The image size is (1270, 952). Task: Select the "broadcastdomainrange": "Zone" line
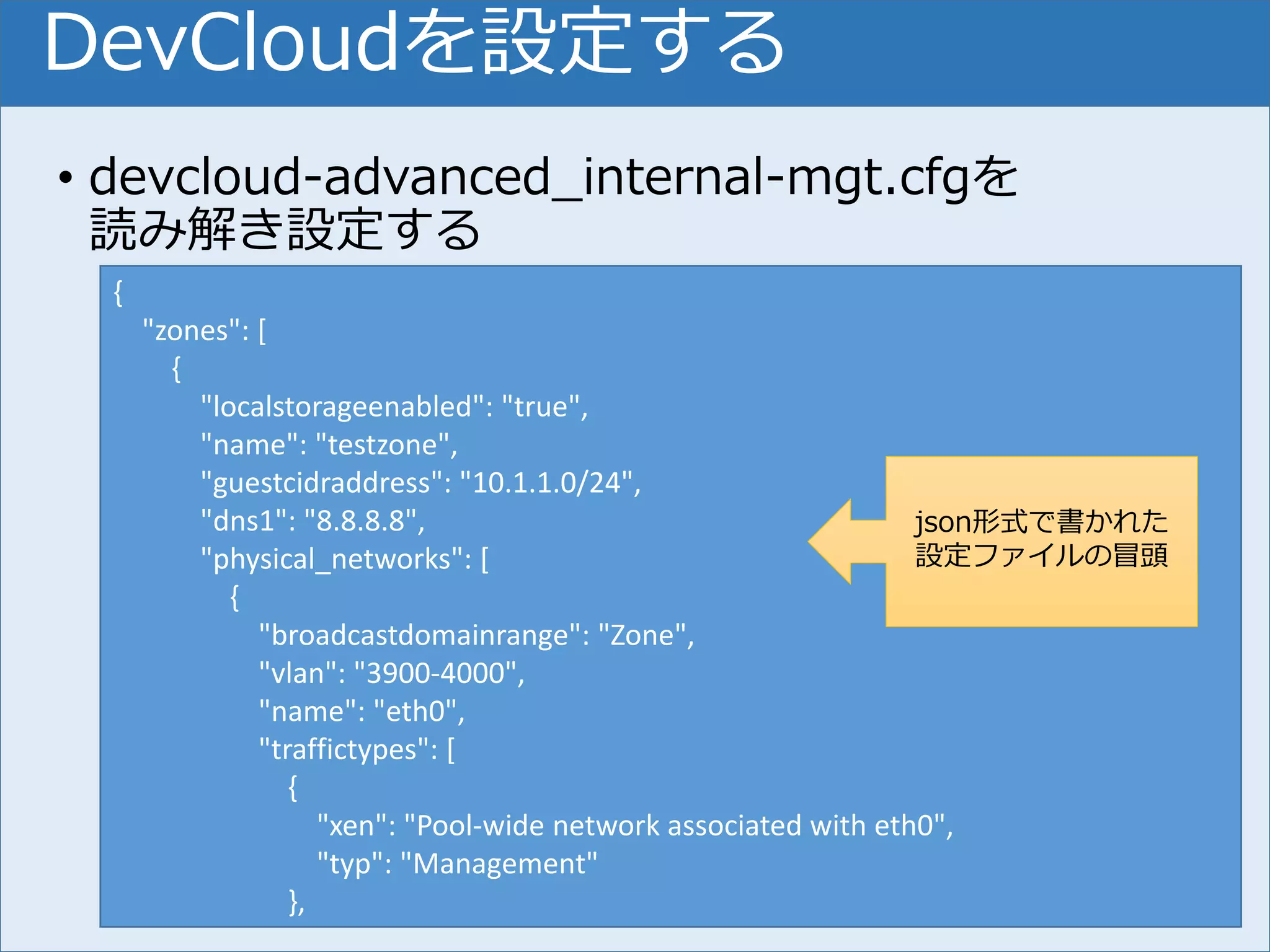[x=476, y=635]
